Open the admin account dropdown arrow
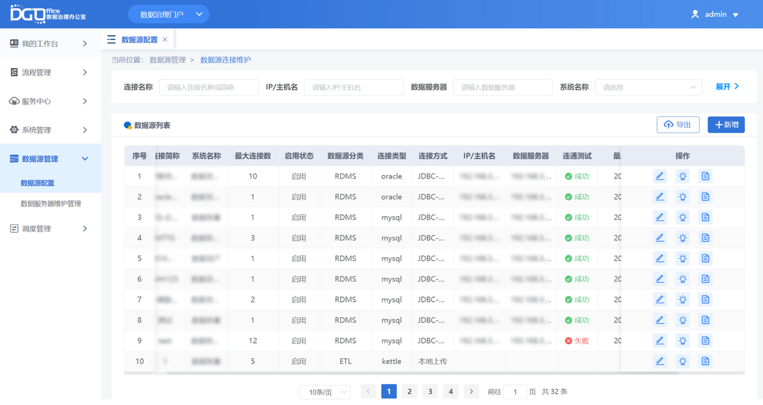This screenshot has height=405, width=763. pyautogui.click(x=736, y=15)
